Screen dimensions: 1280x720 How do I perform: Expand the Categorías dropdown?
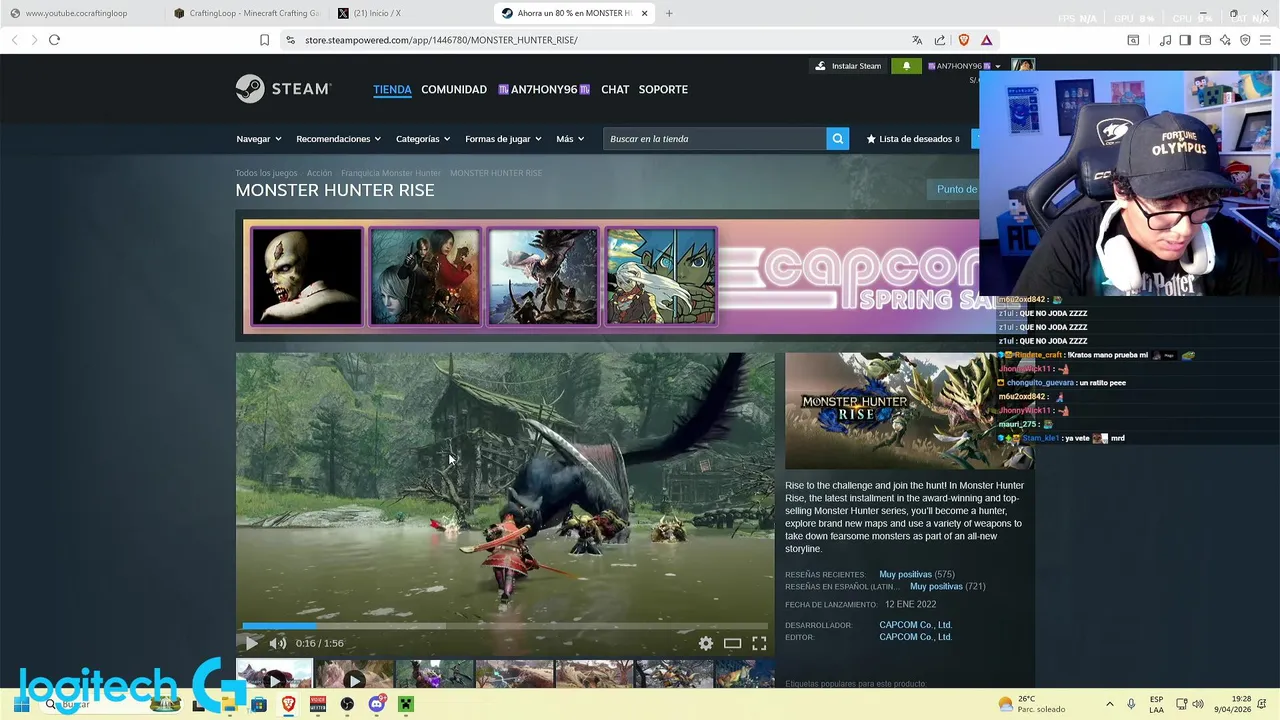point(423,139)
